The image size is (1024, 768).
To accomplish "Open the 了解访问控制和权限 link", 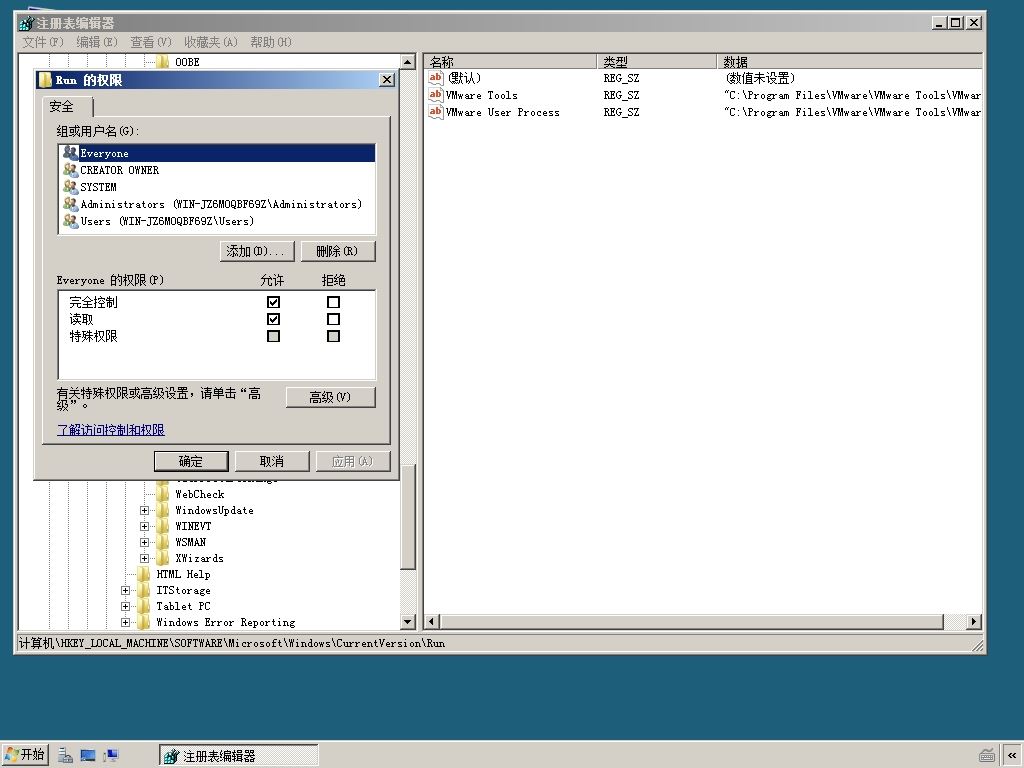I will 110,430.
